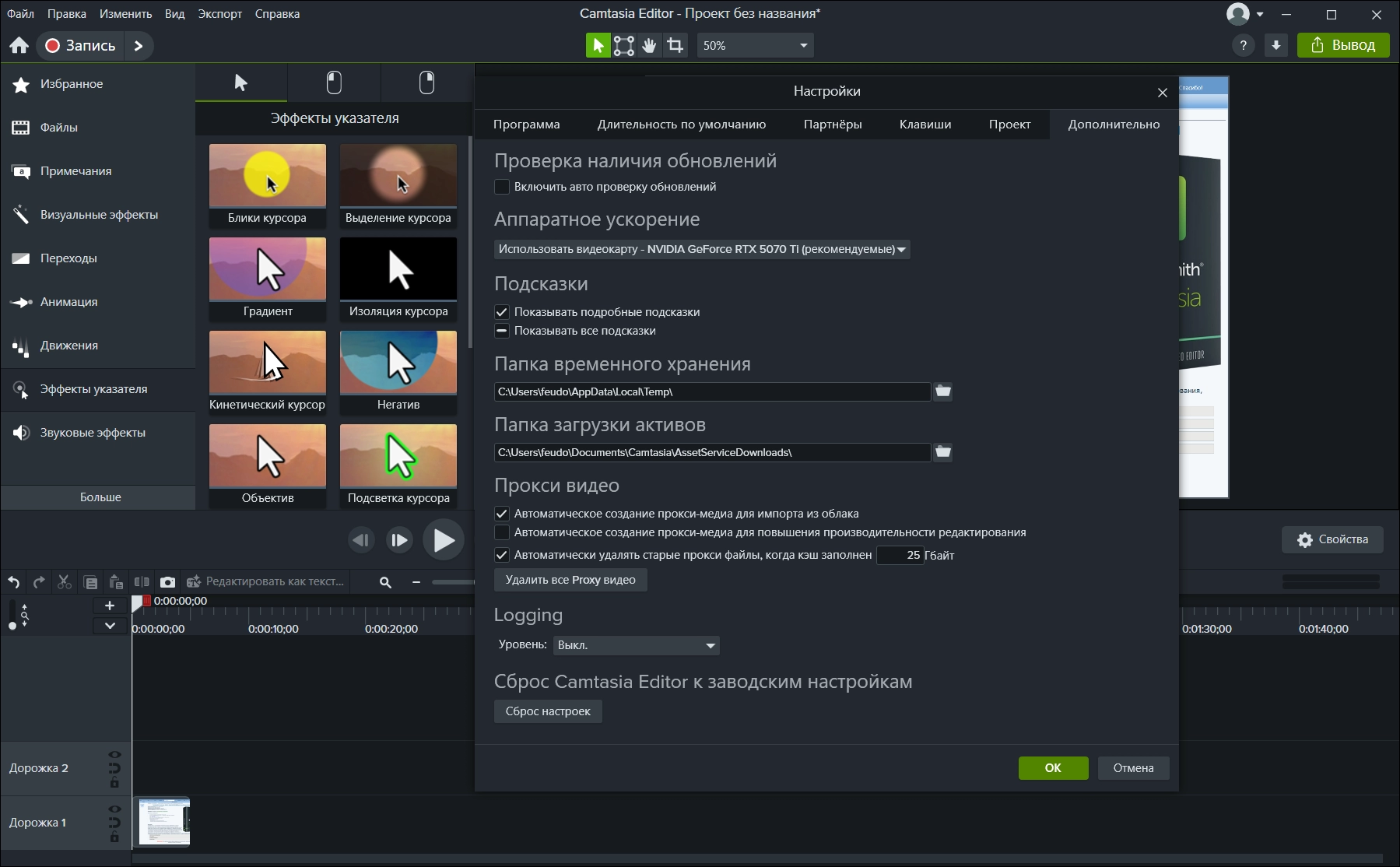The width and height of the screenshot is (1400, 867).
Task: Open the 50% canvas zoom dropdown
Action: [x=755, y=45]
